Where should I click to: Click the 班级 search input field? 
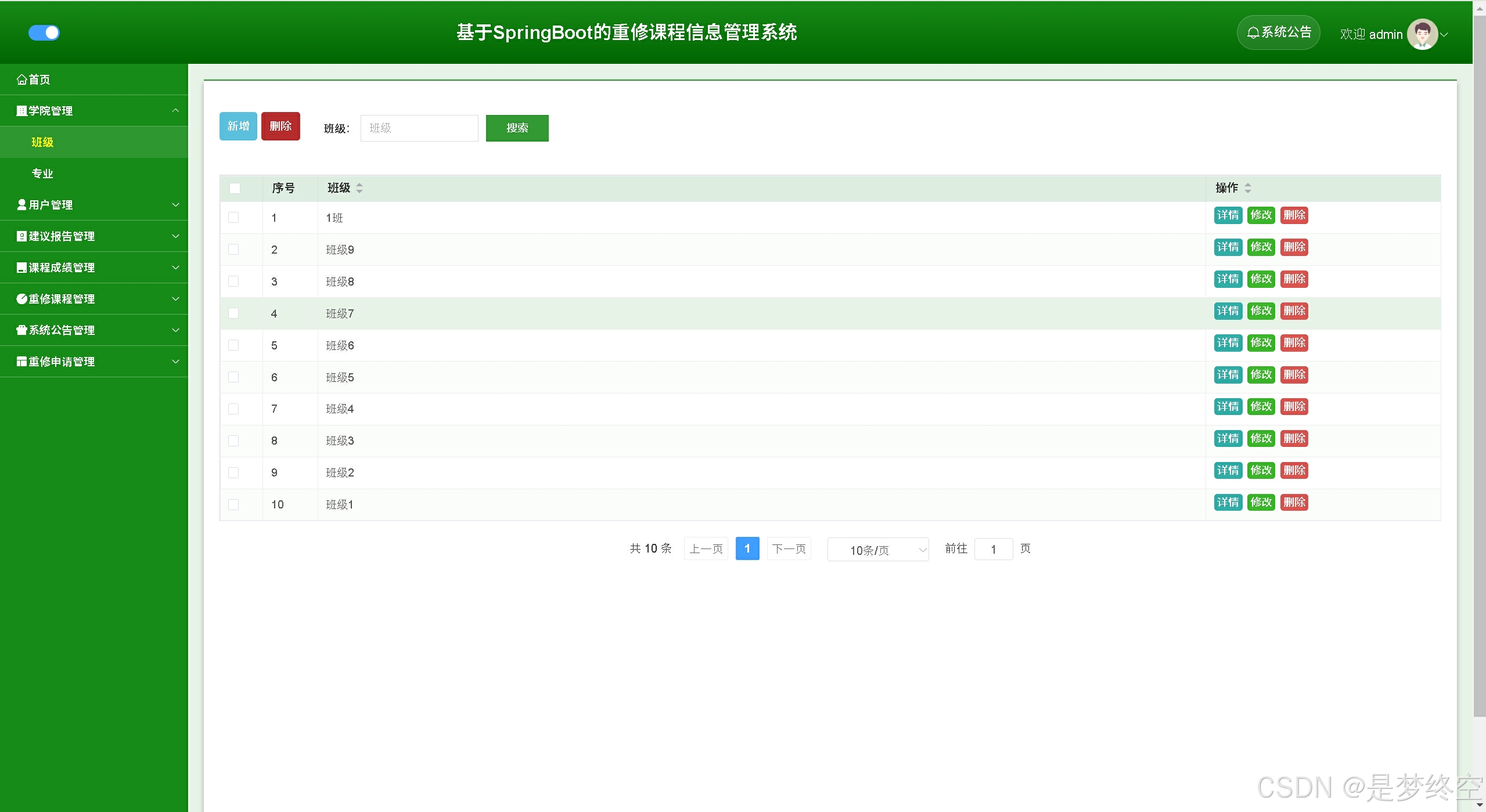pos(419,128)
